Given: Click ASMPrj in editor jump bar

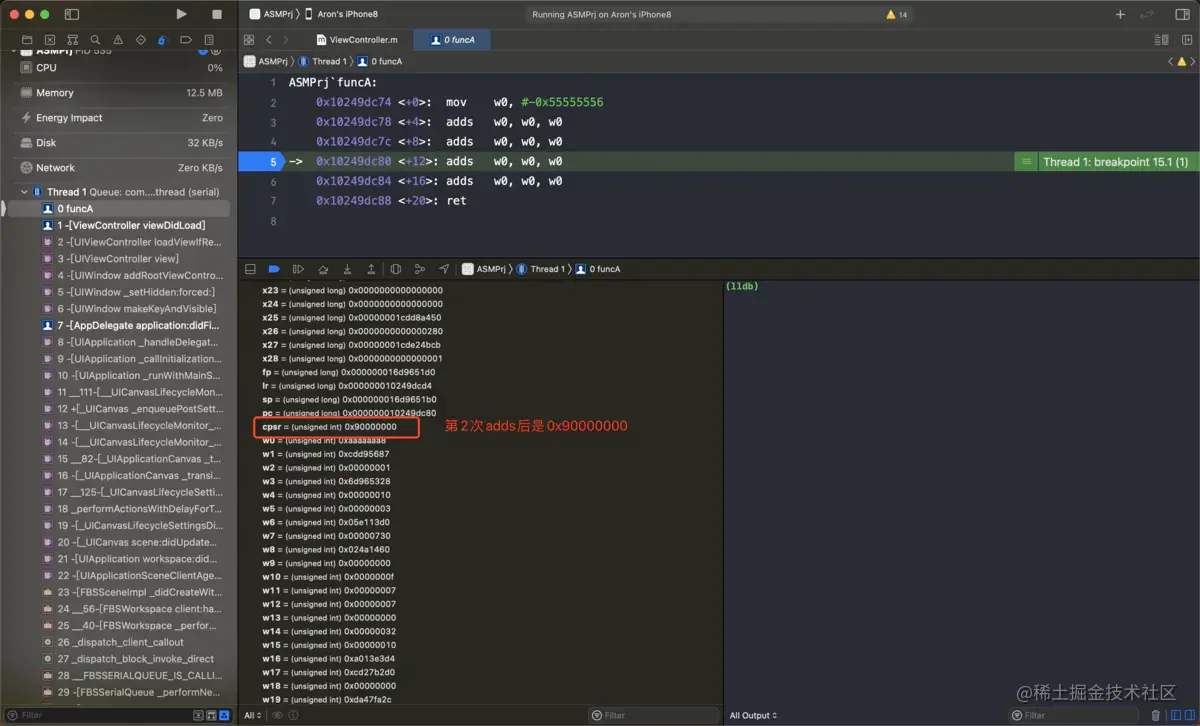Looking at the screenshot, I should 266,61.
